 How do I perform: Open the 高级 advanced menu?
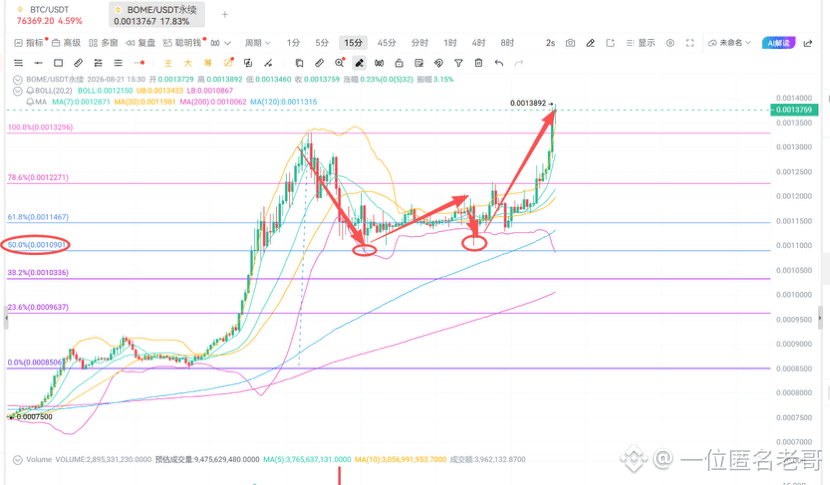[x=67, y=43]
